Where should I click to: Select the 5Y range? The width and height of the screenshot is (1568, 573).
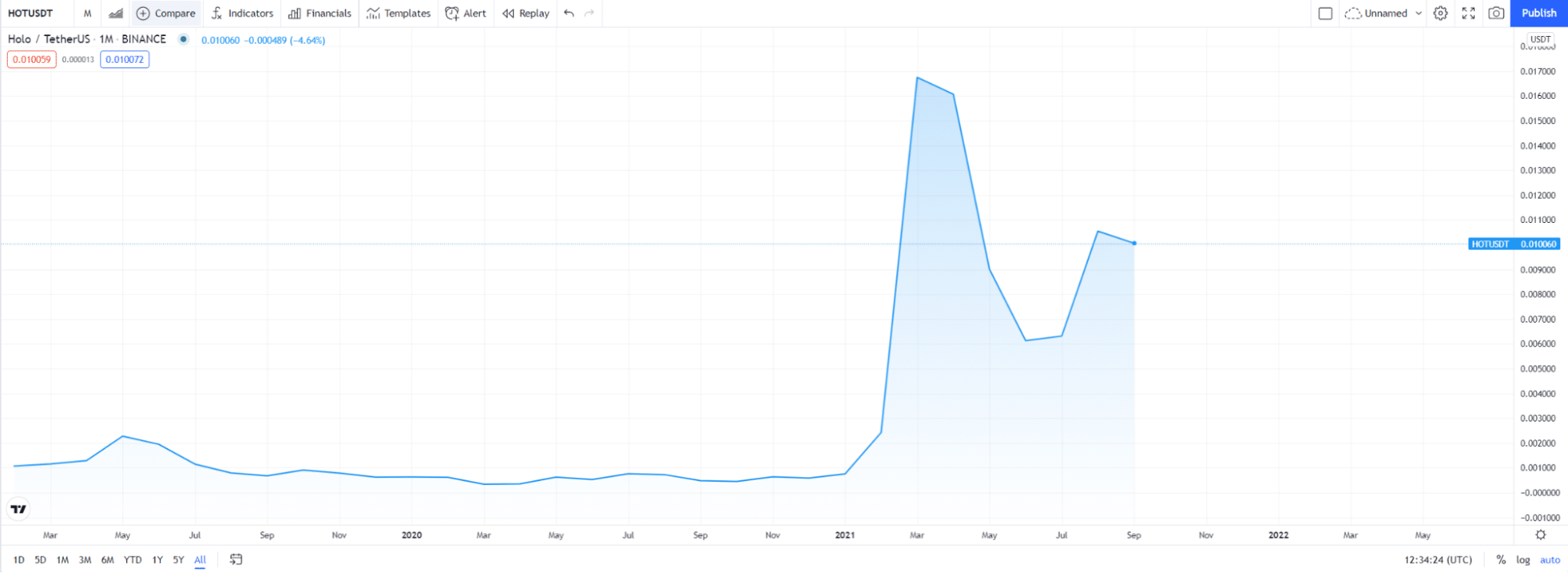click(x=178, y=560)
